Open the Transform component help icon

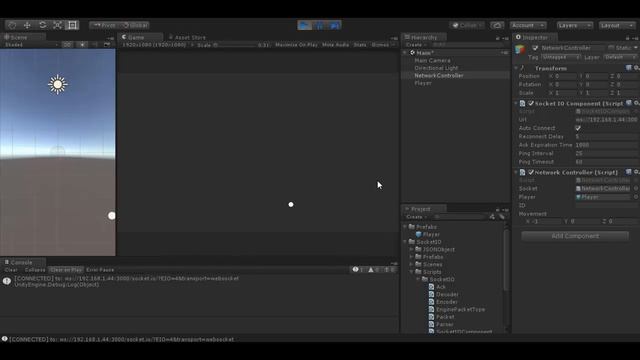coord(629,68)
